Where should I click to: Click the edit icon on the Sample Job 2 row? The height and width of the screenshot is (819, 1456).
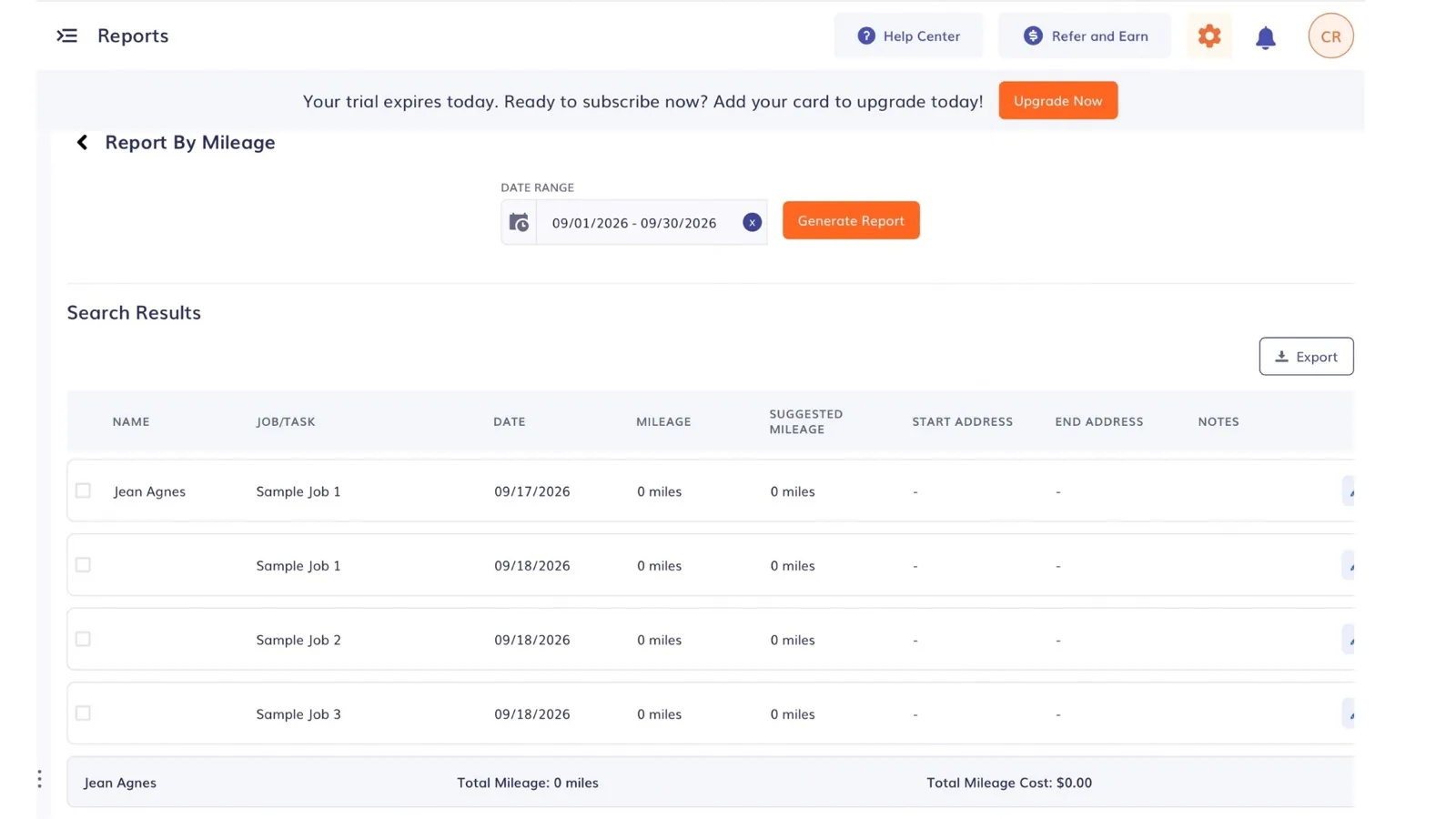click(1349, 640)
